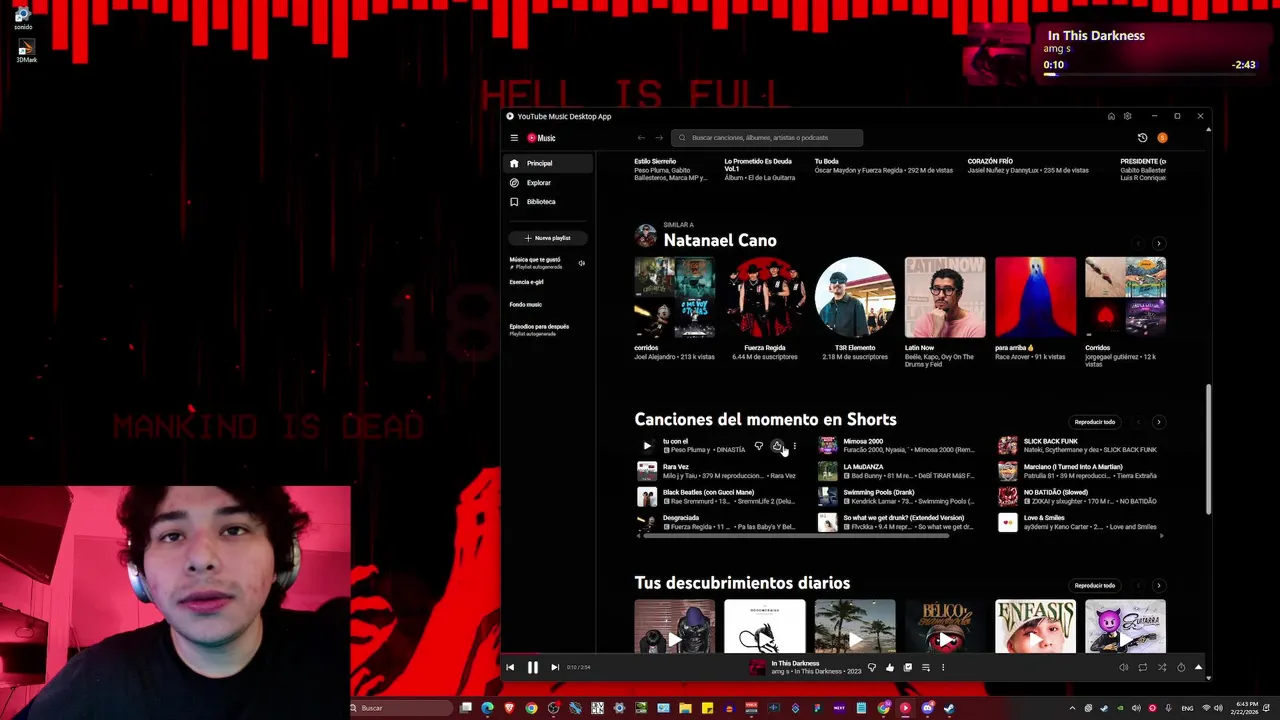Screen dimensions: 1280x720
Task: Open the sleep timer icon in player bar
Action: tap(1181, 667)
